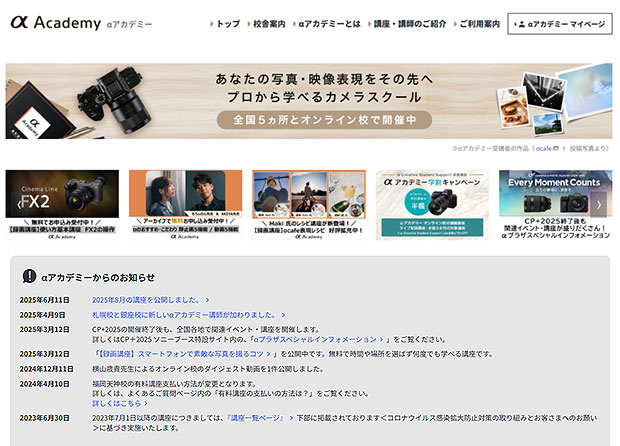Click the 2025年6月11日 date text
Viewport: 620px width, 446px height.
pyautogui.click(x=45, y=300)
